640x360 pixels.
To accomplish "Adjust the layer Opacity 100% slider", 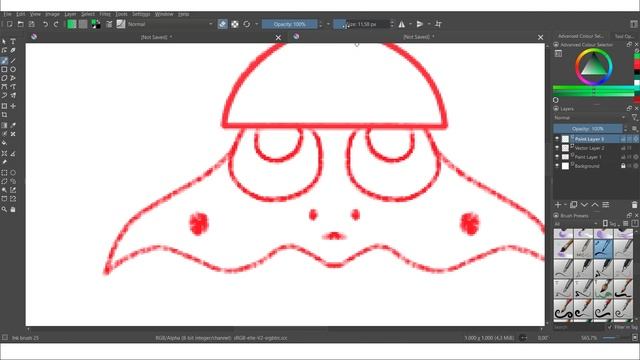I will coord(588,129).
